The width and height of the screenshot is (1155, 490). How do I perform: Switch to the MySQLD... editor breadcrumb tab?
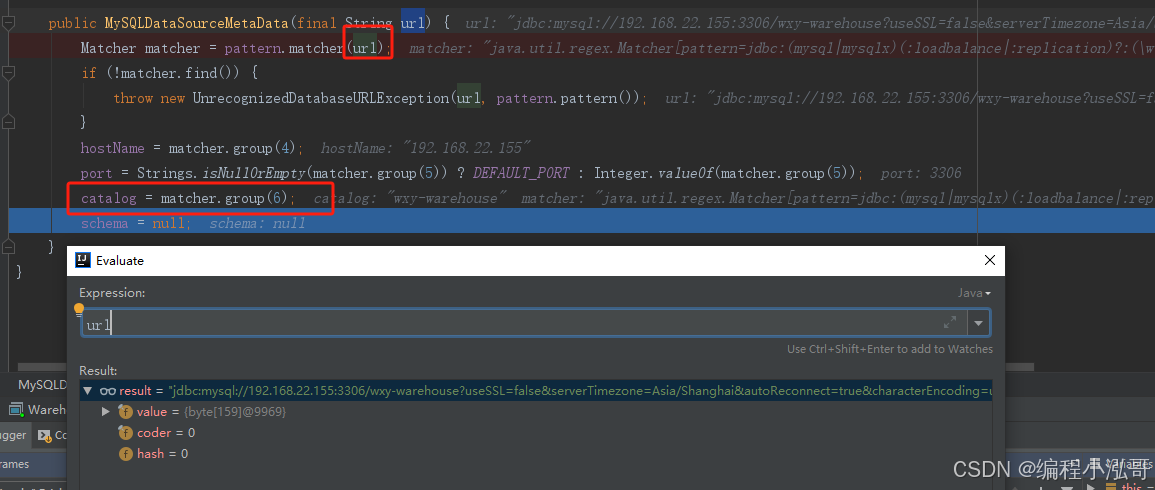[x=42, y=385]
